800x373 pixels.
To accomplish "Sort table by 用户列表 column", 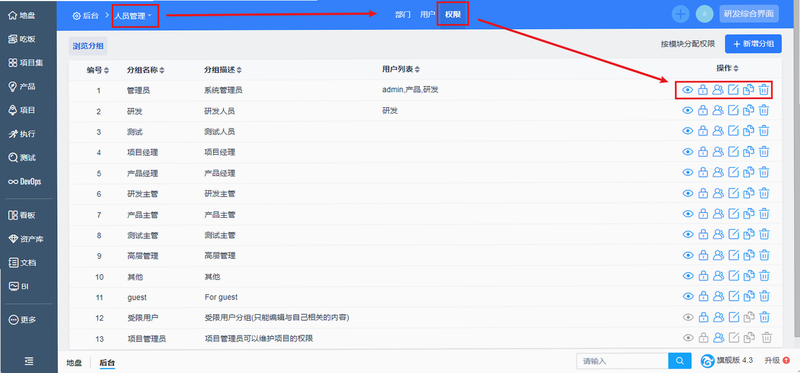I will (401, 69).
